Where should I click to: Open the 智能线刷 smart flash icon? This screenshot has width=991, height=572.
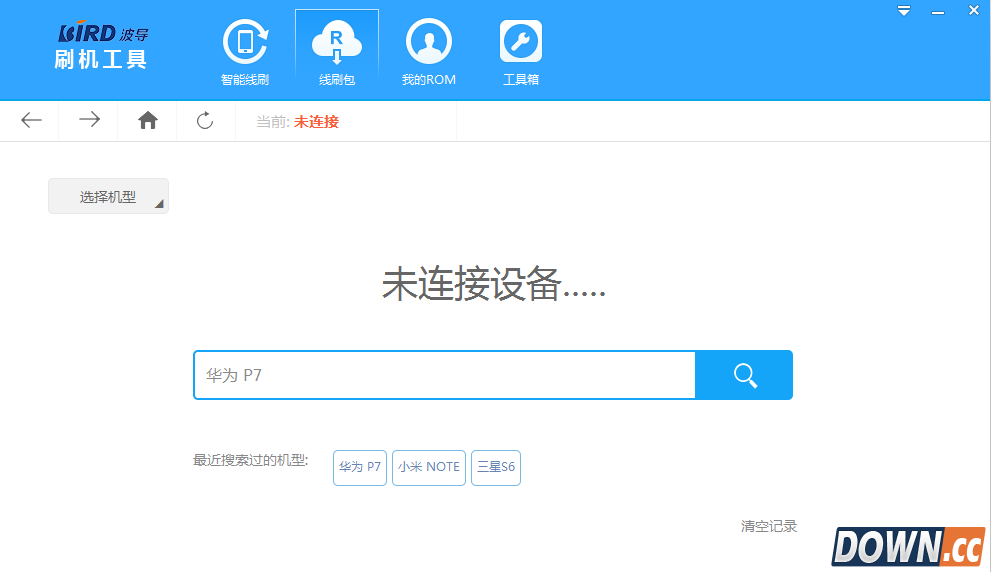pos(244,43)
